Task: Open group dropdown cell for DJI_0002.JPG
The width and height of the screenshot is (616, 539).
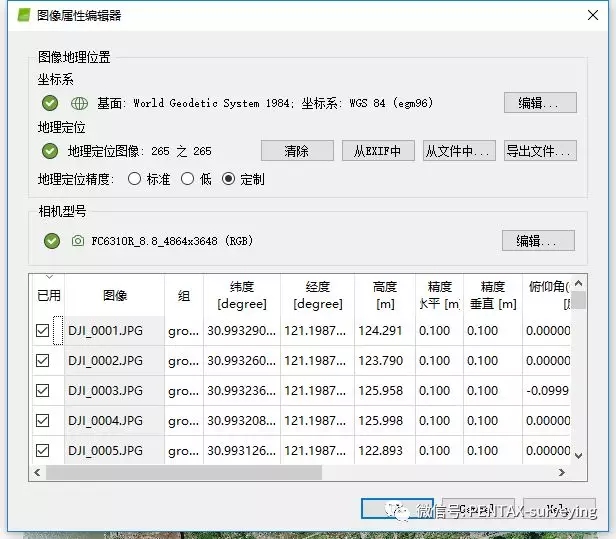Action: tap(183, 361)
